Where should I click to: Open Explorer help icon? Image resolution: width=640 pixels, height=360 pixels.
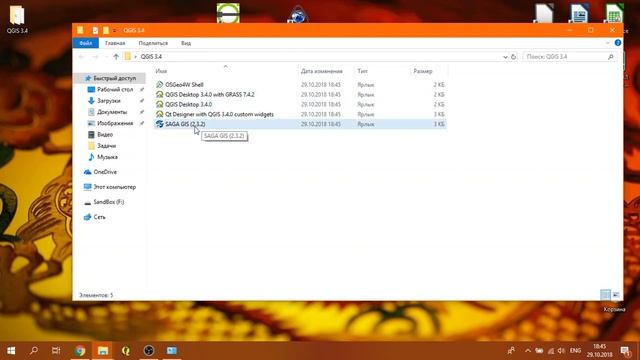coord(618,43)
